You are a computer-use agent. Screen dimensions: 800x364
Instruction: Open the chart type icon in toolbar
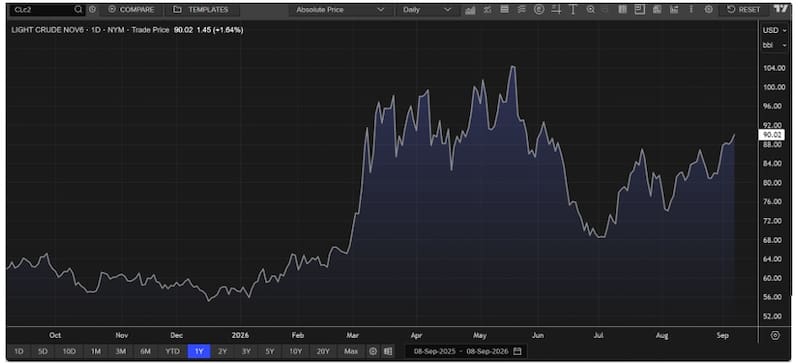click(470, 10)
